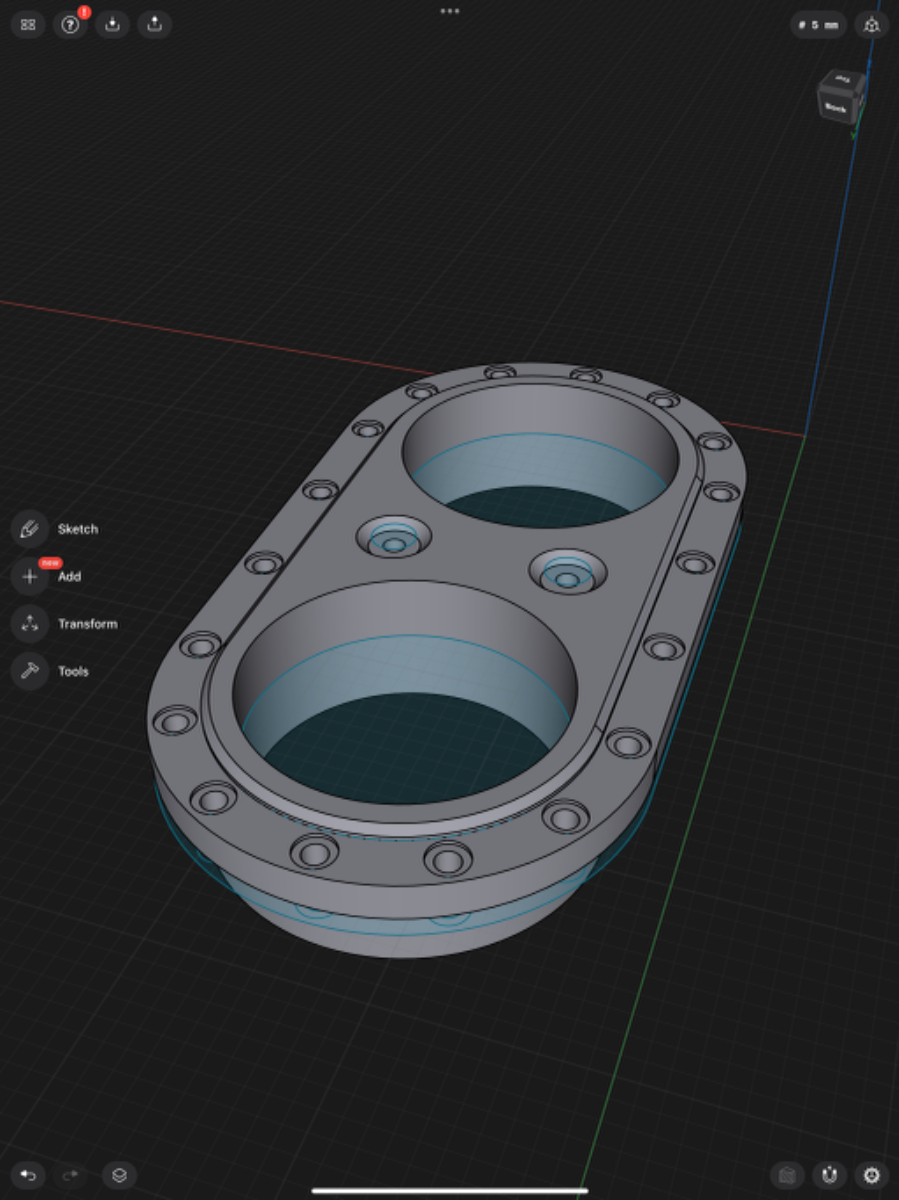Toggle the box icon beside the magnet
The width and height of the screenshot is (899, 1200).
click(787, 1175)
